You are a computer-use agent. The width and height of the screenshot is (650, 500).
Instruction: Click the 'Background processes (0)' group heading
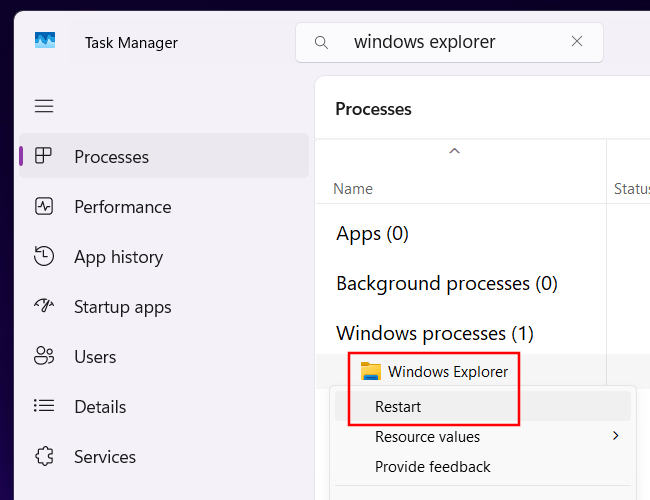(x=447, y=284)
